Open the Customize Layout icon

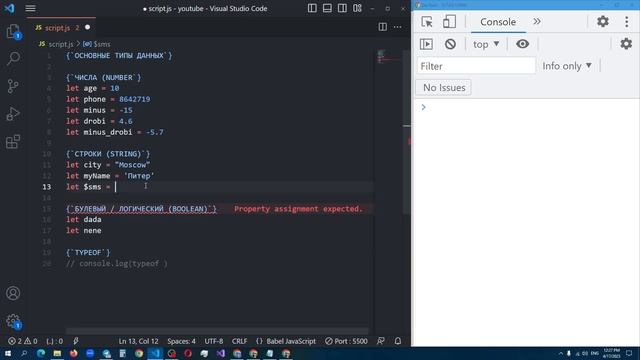pos(357,8)
